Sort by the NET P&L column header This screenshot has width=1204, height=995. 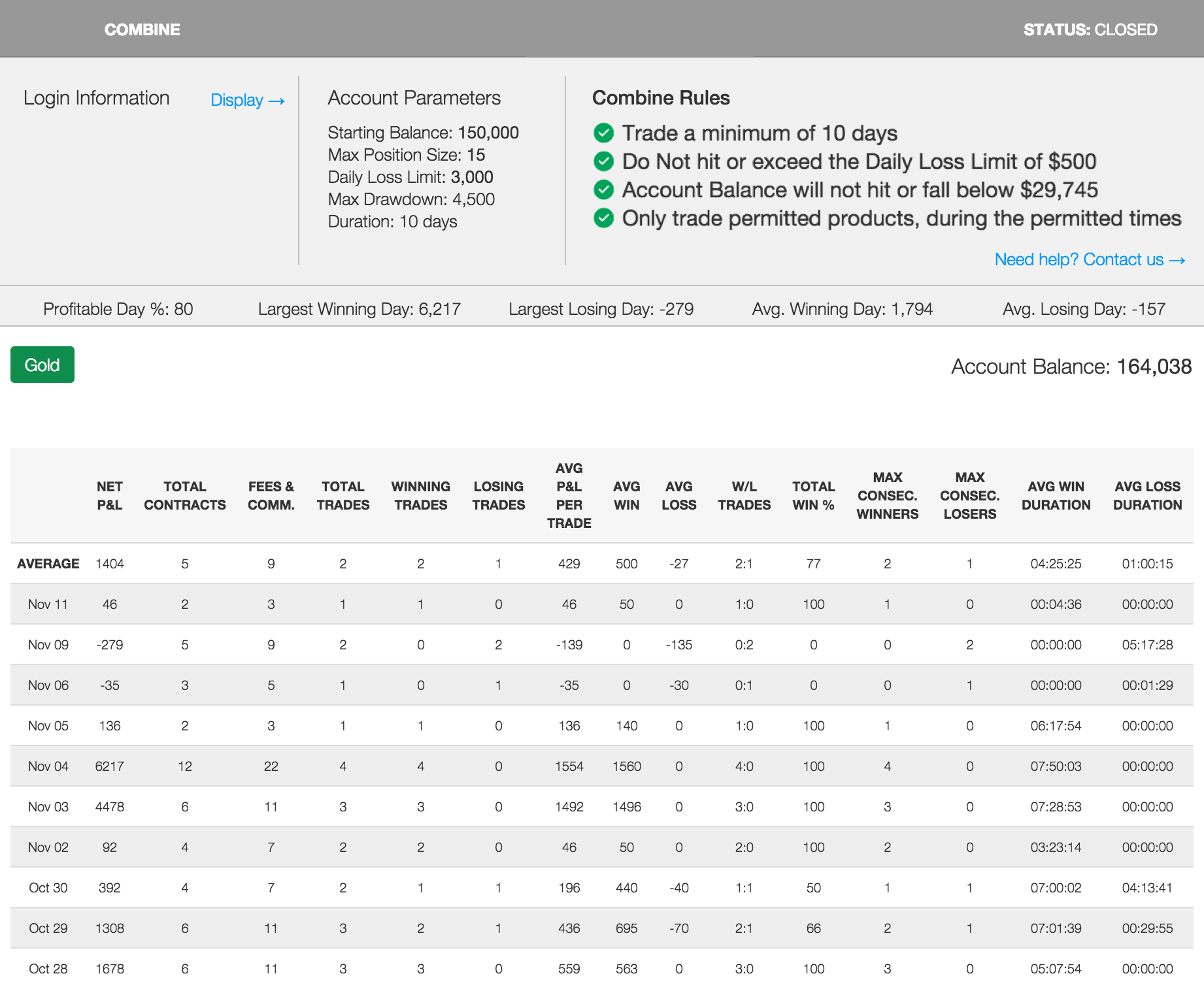pos(109,496)
